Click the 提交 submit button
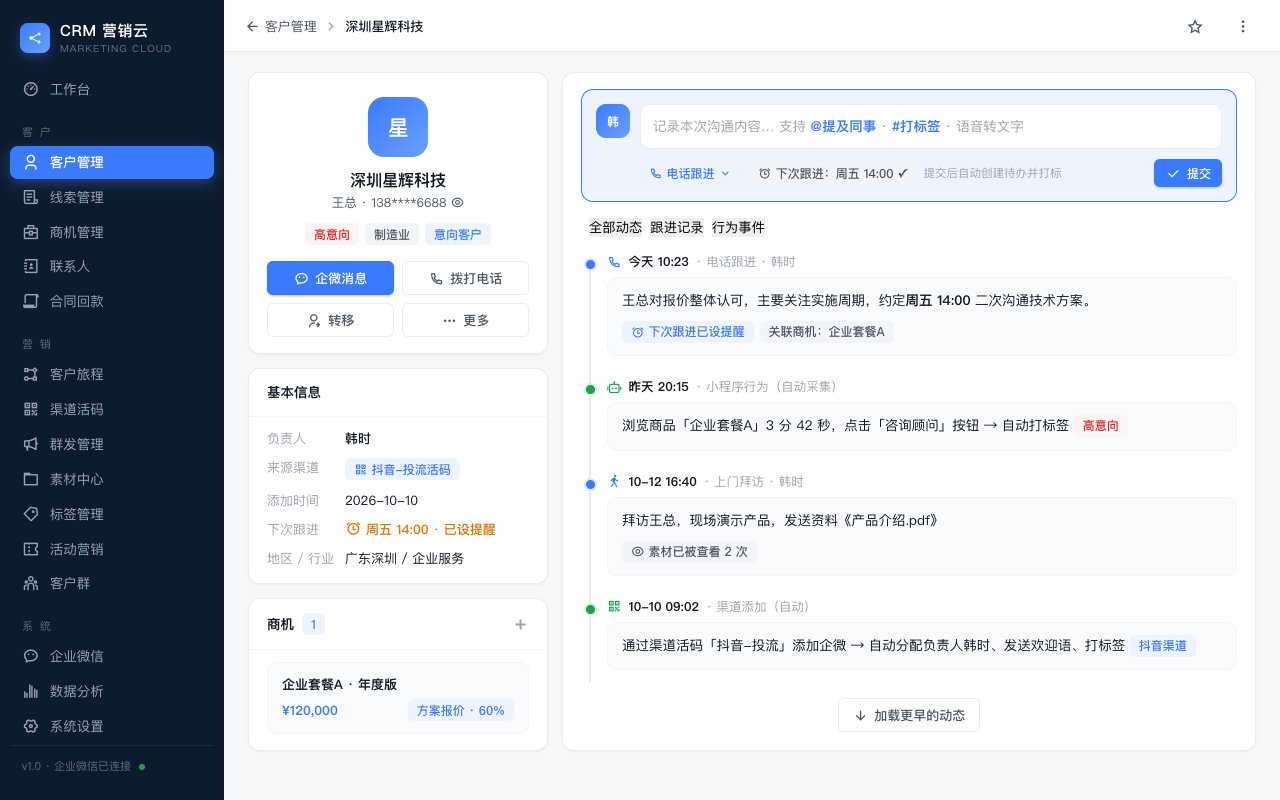 pos(1188,173)
